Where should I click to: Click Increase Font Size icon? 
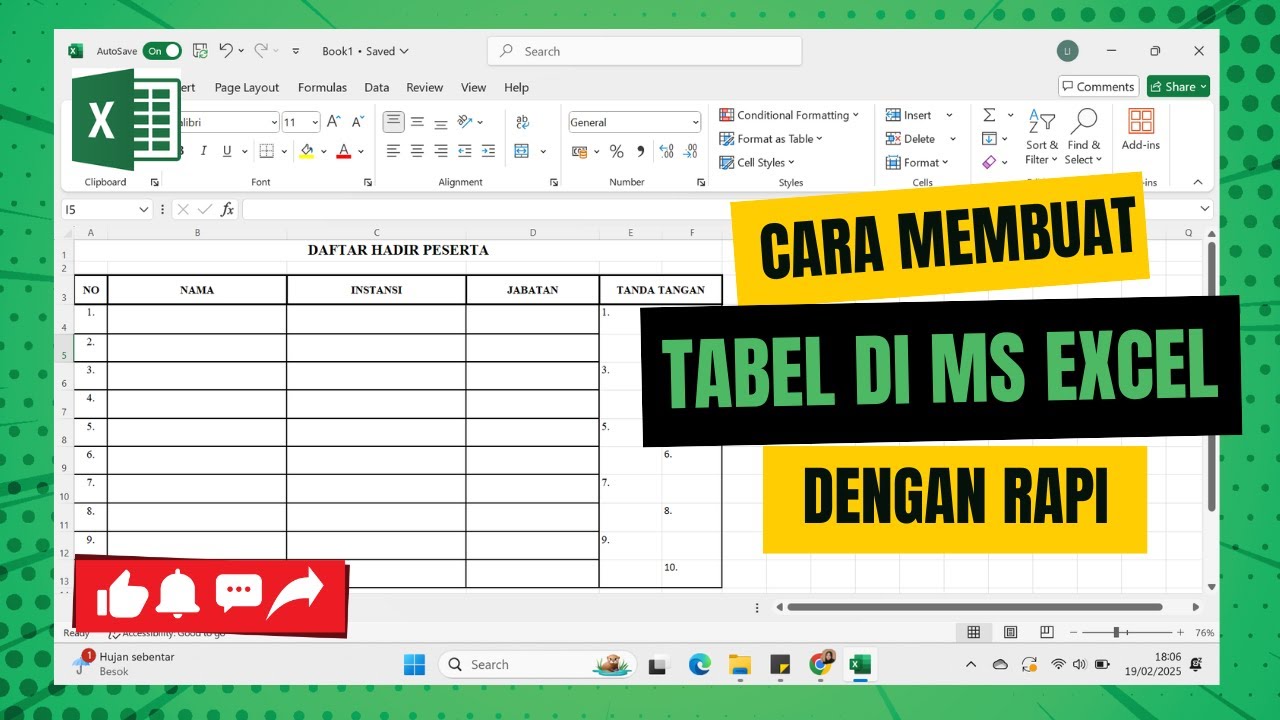click(x=334, y=122)
